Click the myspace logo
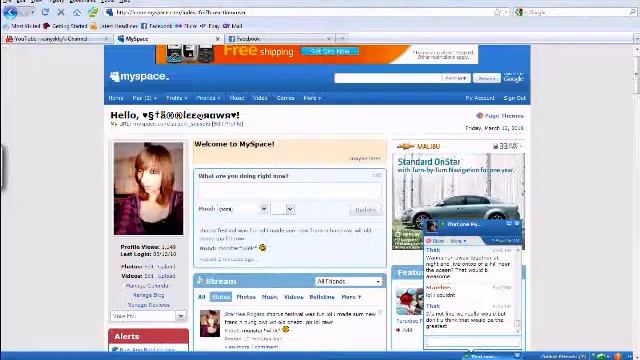 tap(139, 76)
